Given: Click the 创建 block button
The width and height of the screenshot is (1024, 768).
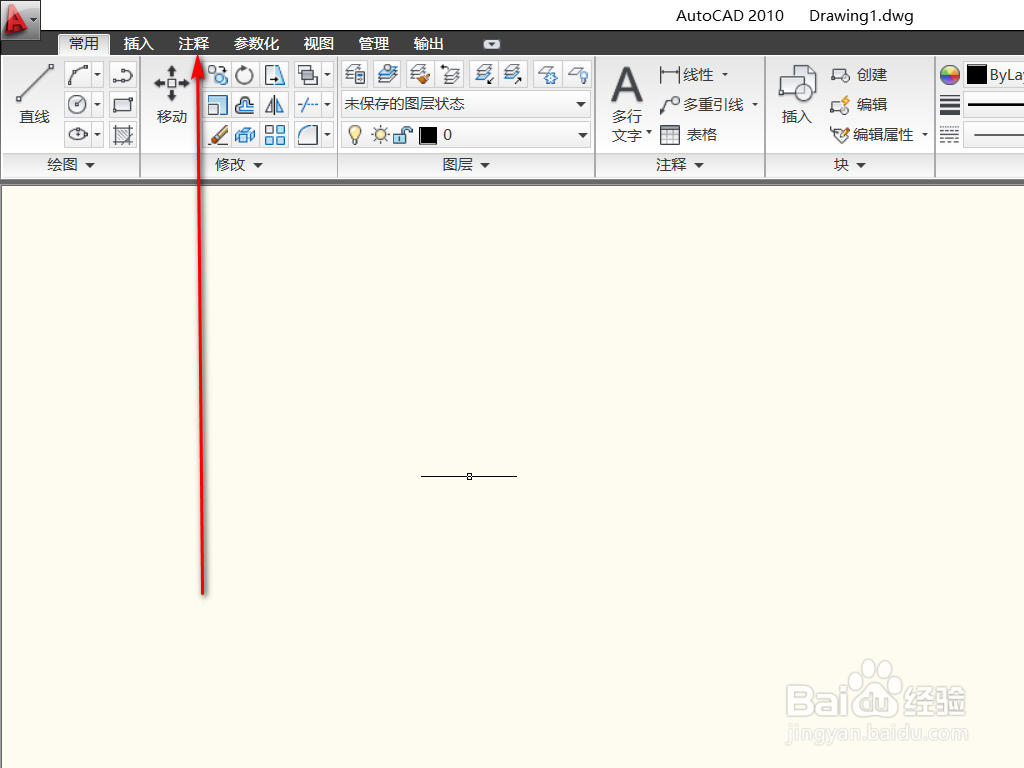Looking at the screenshot, I should tap(859, 75).
